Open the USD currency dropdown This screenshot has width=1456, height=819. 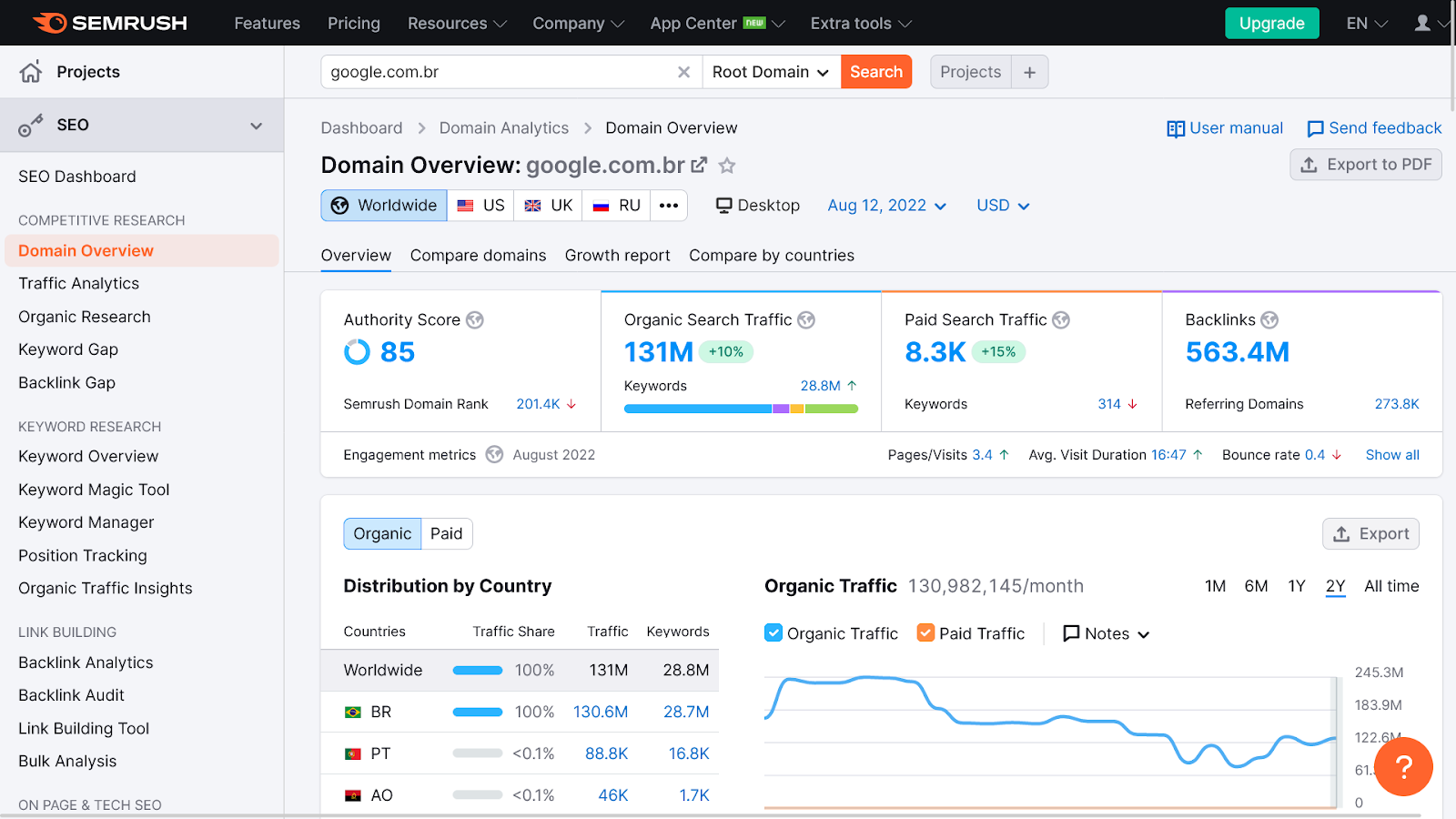coord(1003,206)
